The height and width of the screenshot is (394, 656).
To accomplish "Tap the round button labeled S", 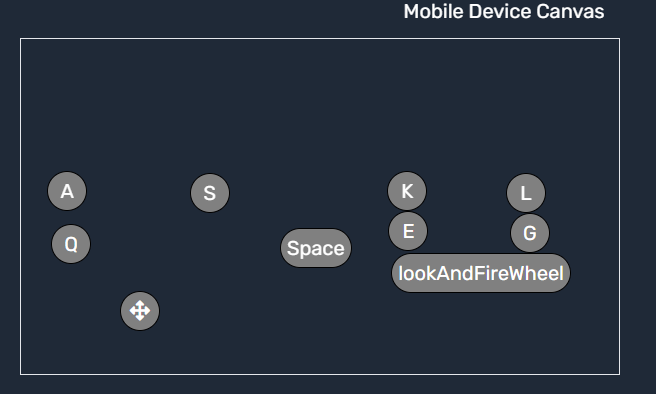I will point(210,193).
